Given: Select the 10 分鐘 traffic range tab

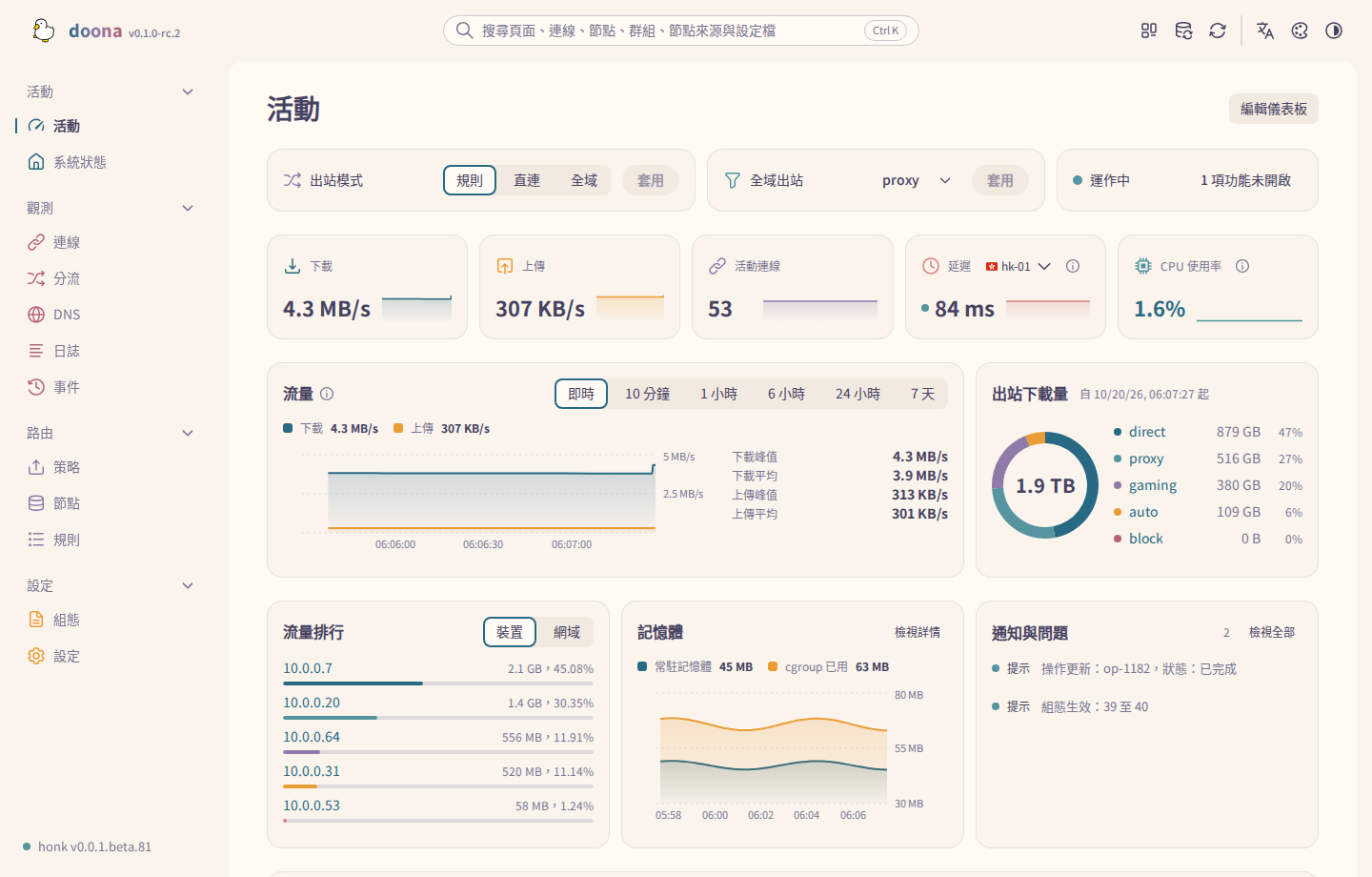Looking at the screenshot, I should (647, 394).
